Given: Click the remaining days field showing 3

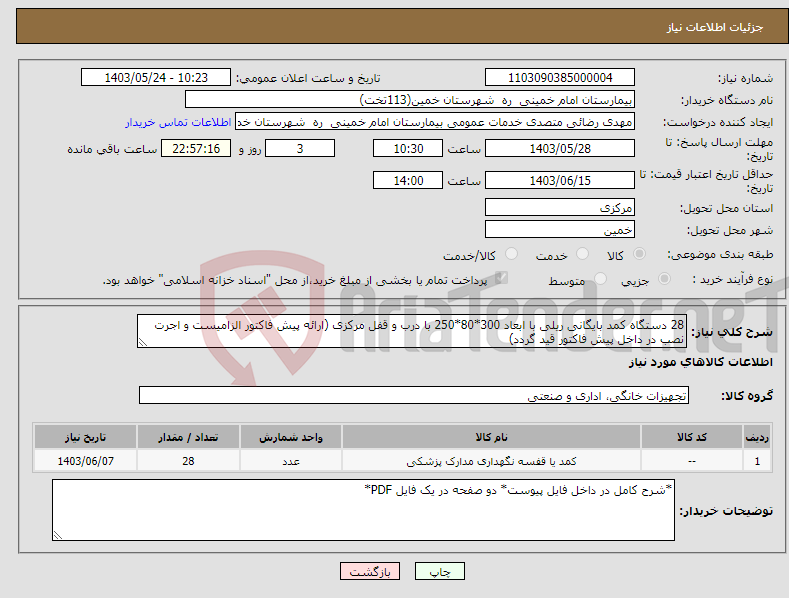Looking at the screenshot, I should click(x=300, y=148).
